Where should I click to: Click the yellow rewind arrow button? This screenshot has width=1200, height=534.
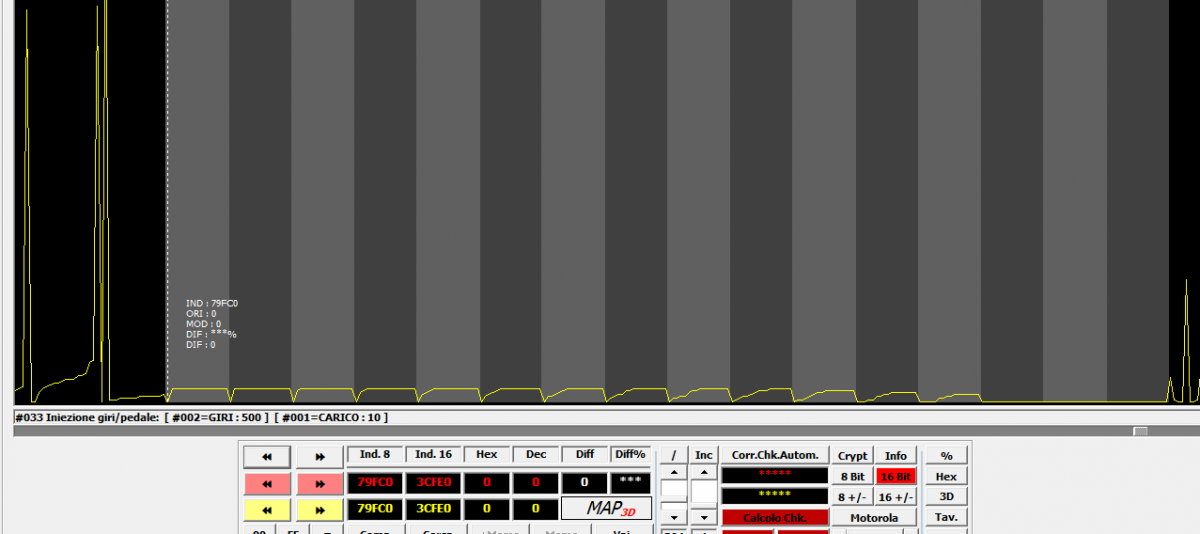(267, 509)
